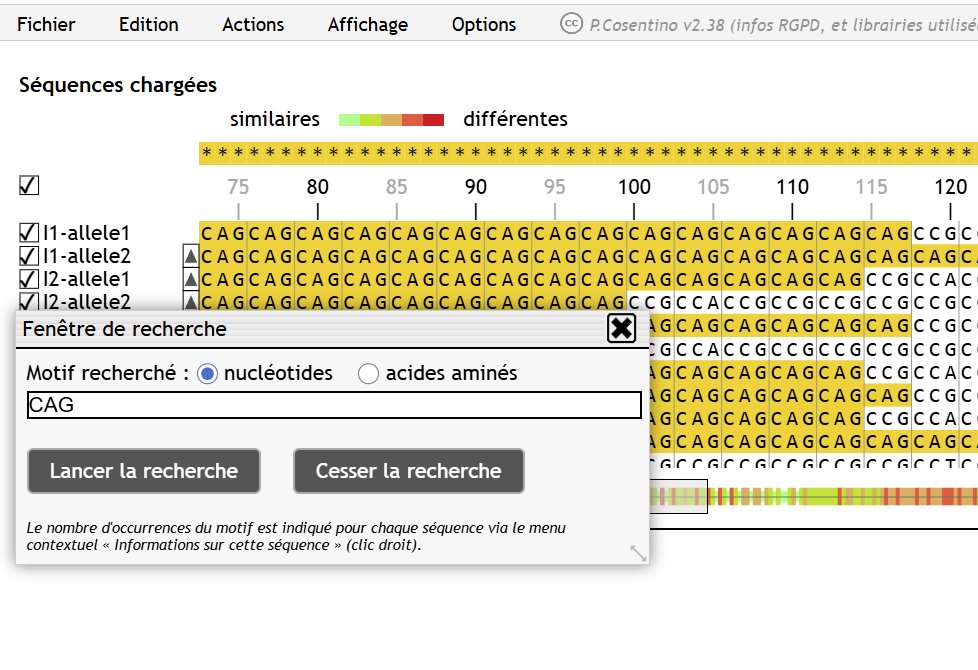Uncheck the I2-allele2 sequence checkbox
978x670 pixels.
coord(29,301)
